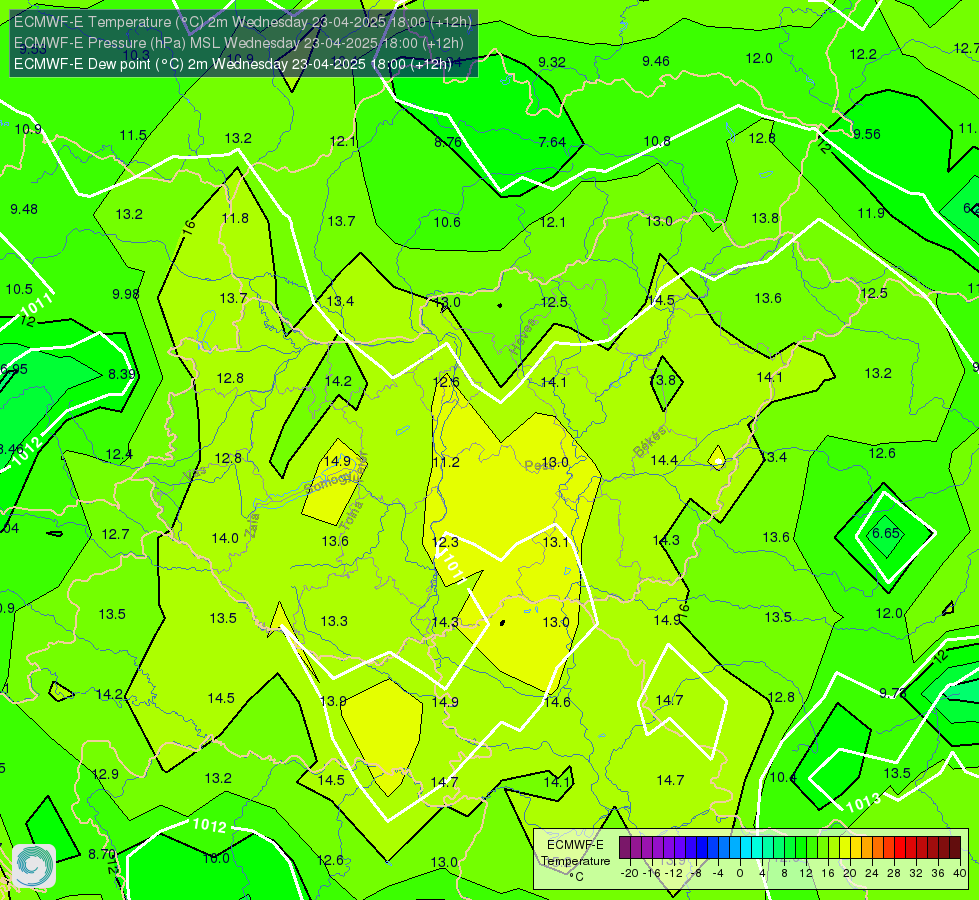Click the 8.70 temperature value

(x=102, y=854)
